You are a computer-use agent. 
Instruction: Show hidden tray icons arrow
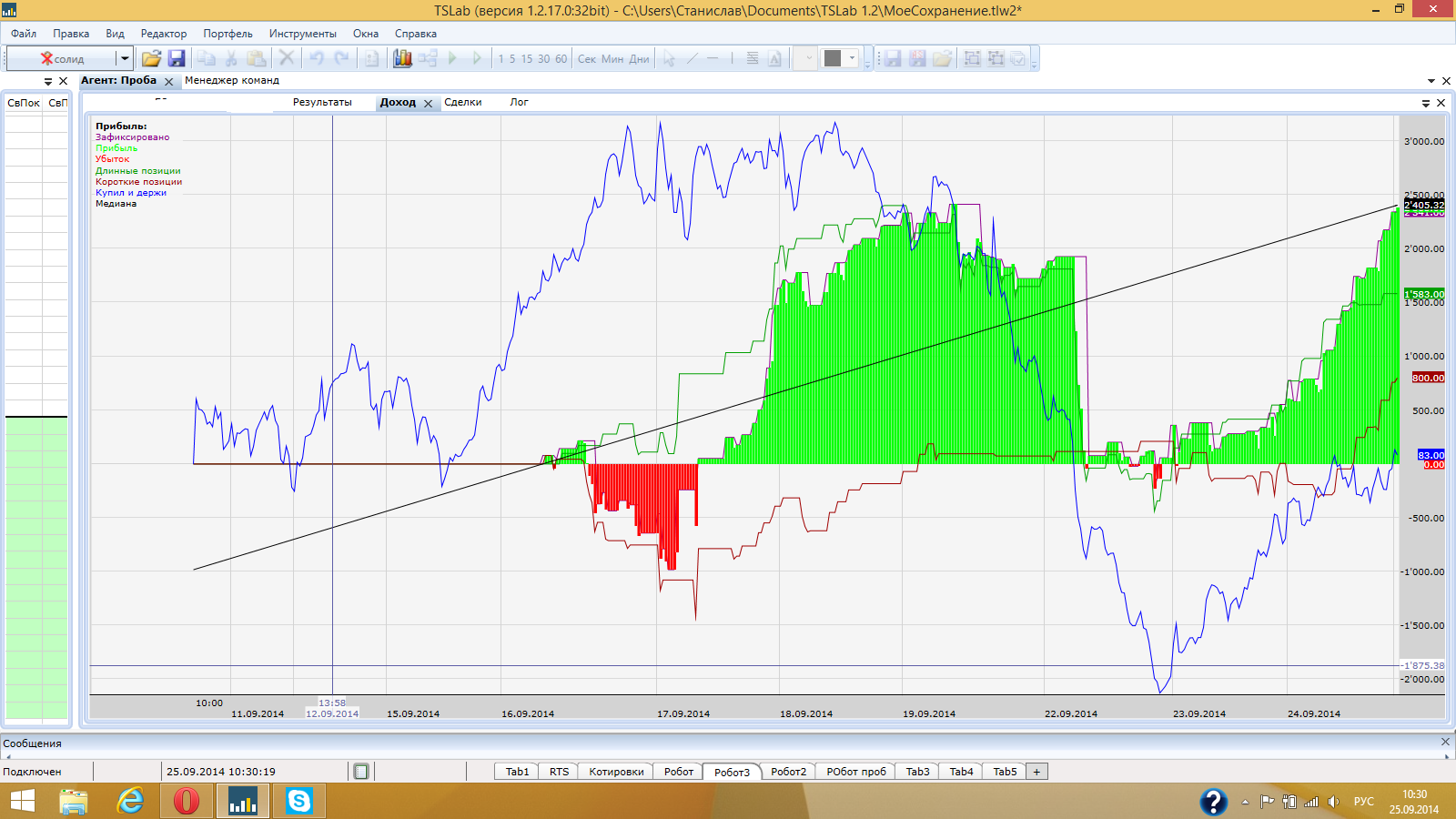point(1245,802)
